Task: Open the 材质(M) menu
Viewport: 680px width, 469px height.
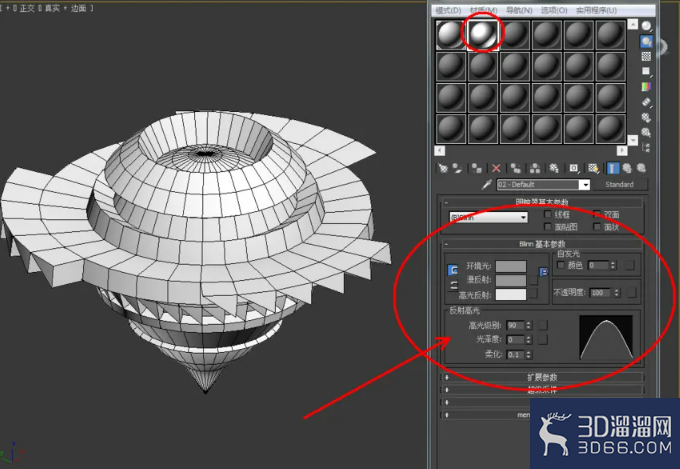Action: (484, 10)
